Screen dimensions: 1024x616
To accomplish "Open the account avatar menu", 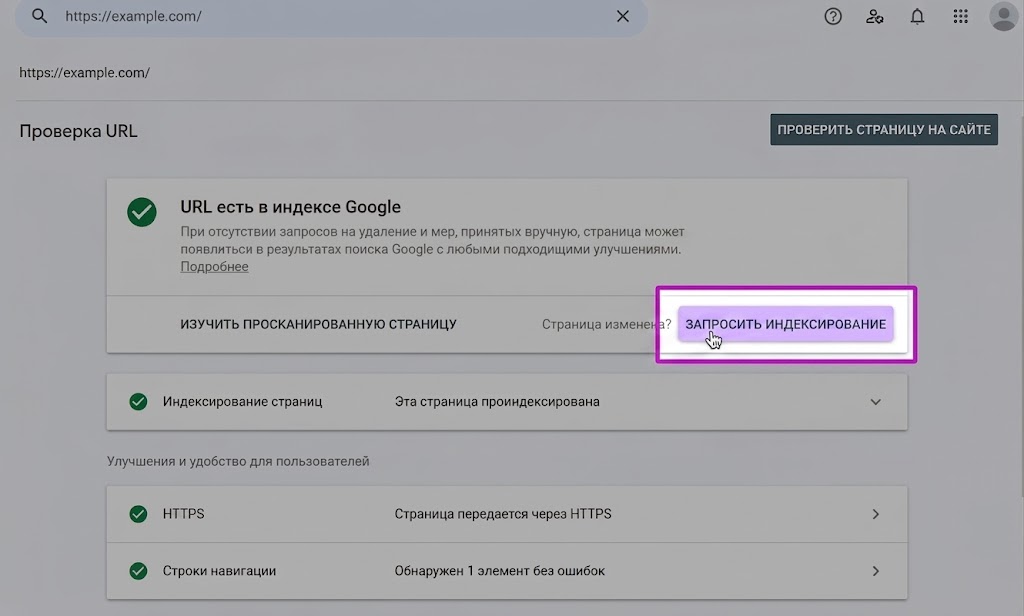I will 1004,16.
